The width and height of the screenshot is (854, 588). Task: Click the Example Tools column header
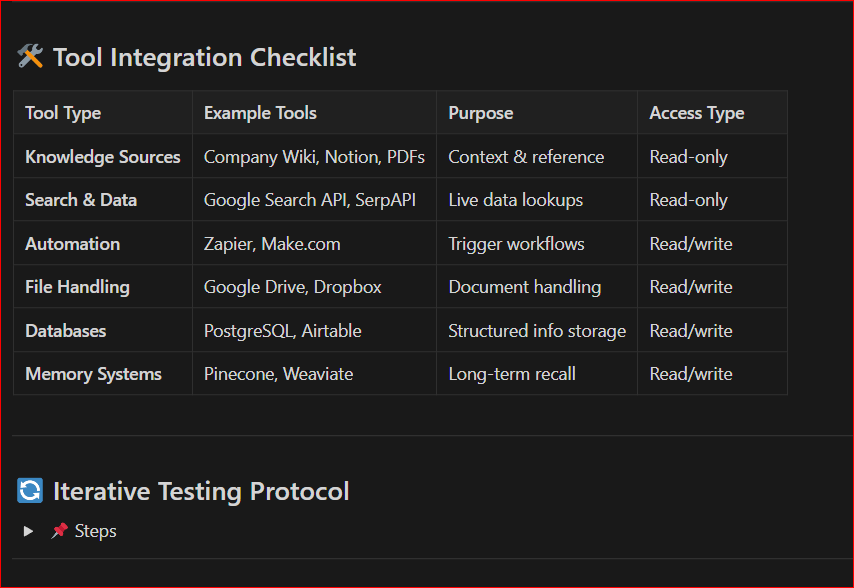(260, 113)
